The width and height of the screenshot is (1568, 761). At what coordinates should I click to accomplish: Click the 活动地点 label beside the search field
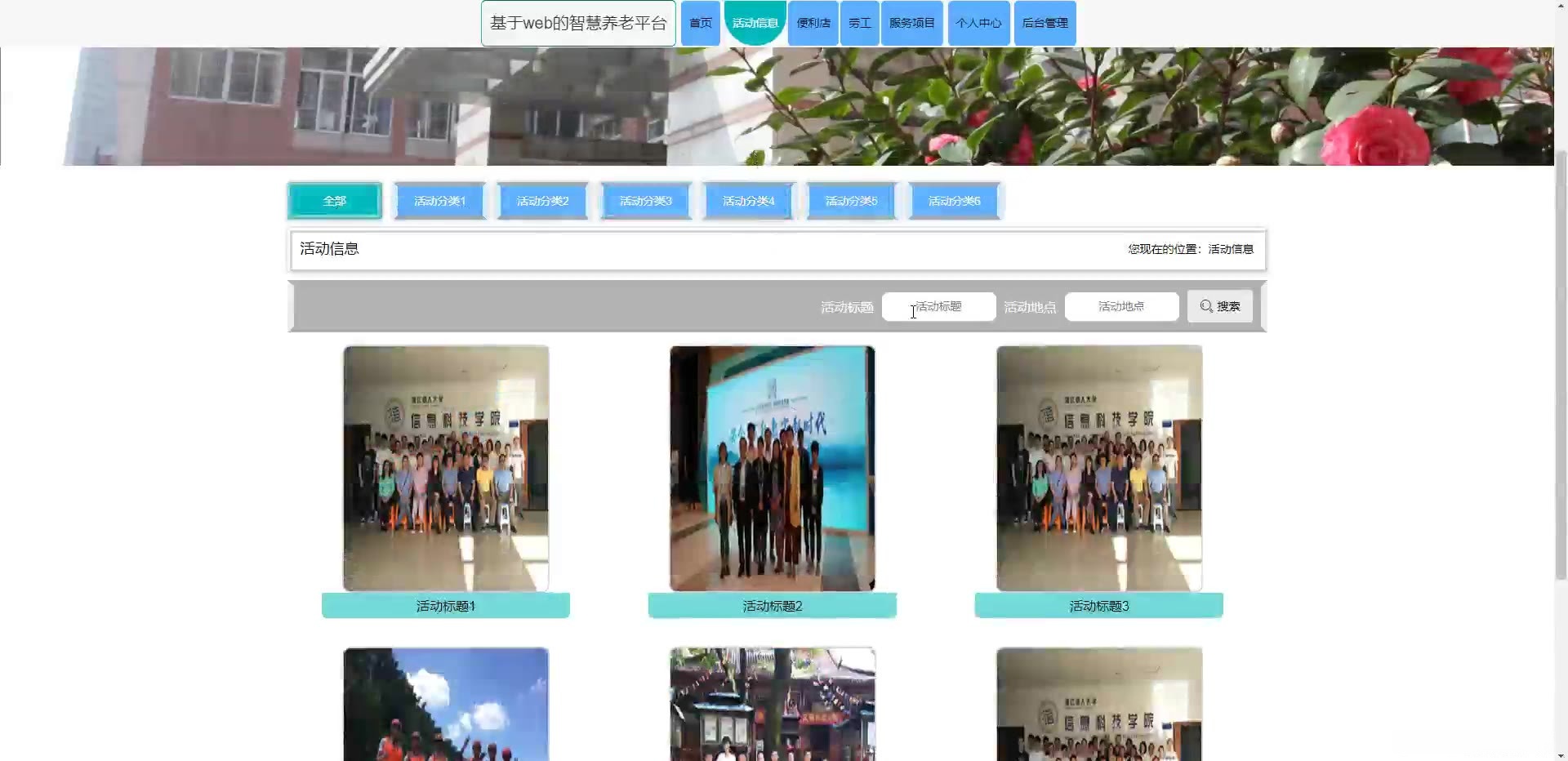1030,307
